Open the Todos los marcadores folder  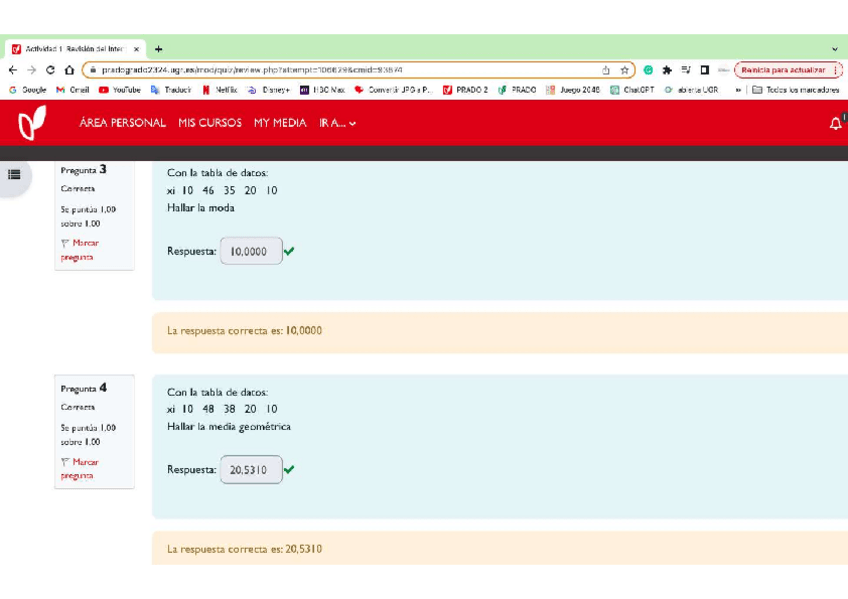pos(796,90)
